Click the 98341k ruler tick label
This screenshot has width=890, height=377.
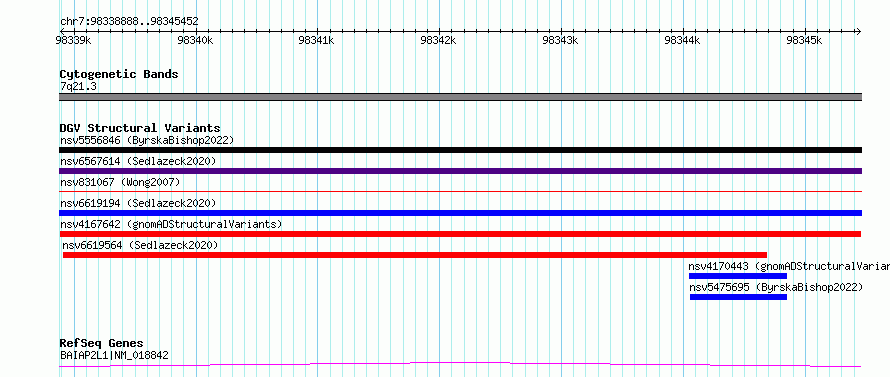tap(317, 40)
